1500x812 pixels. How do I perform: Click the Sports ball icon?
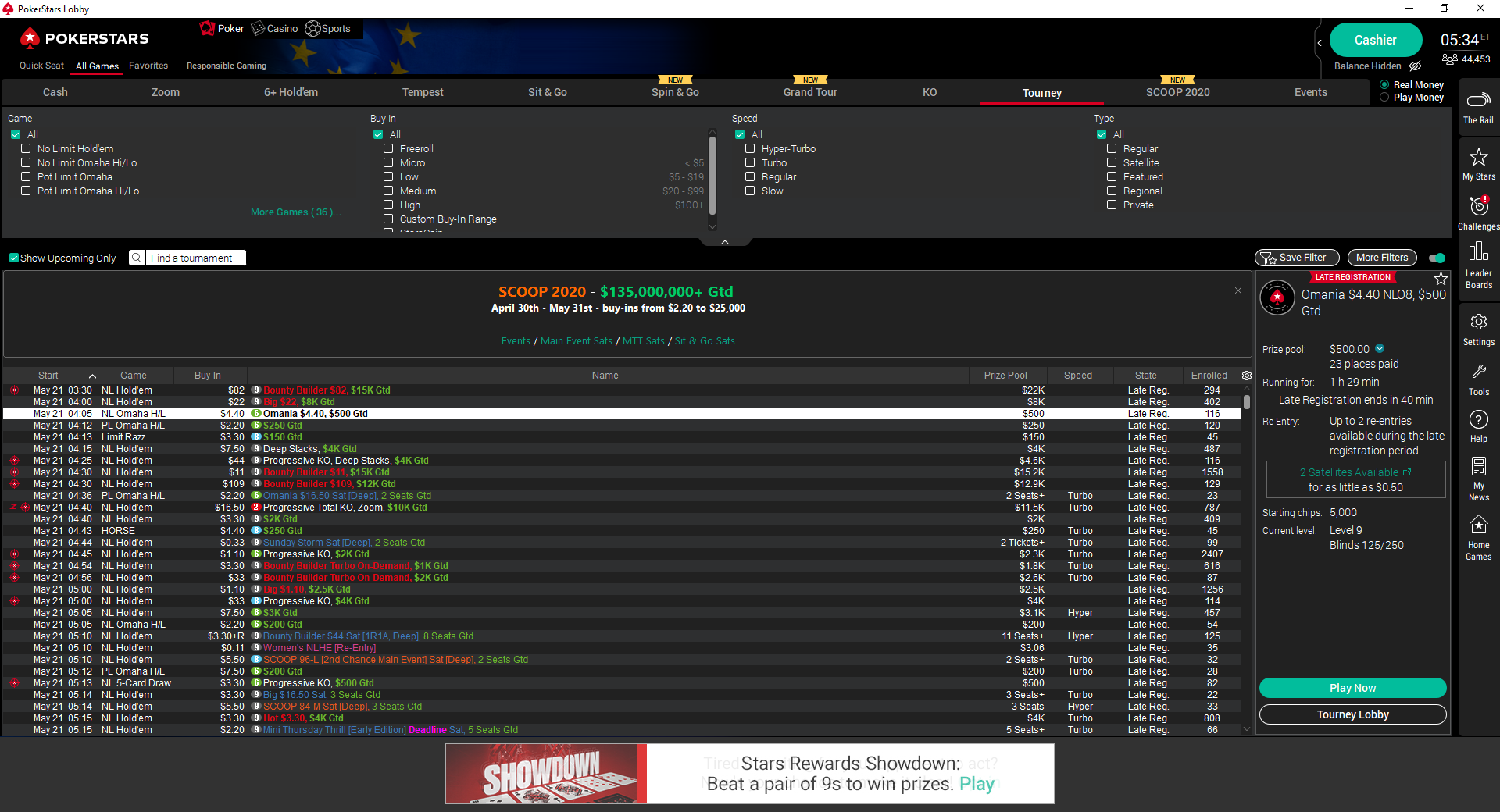[x=312, y=29]
